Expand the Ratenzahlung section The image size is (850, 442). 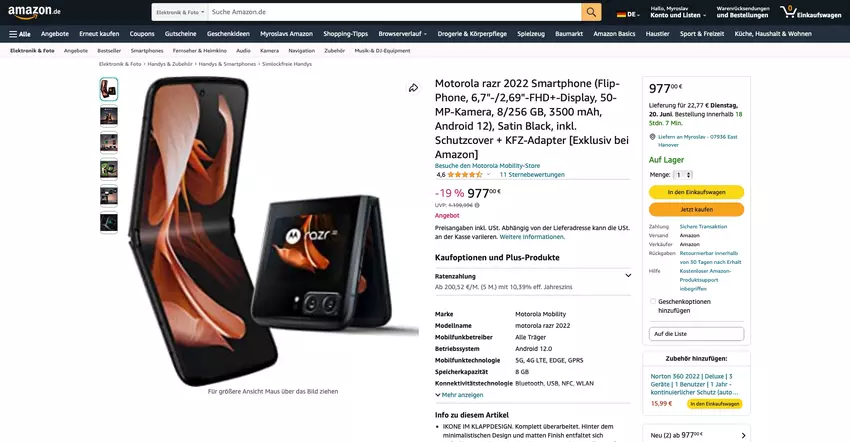coord(628,276)
